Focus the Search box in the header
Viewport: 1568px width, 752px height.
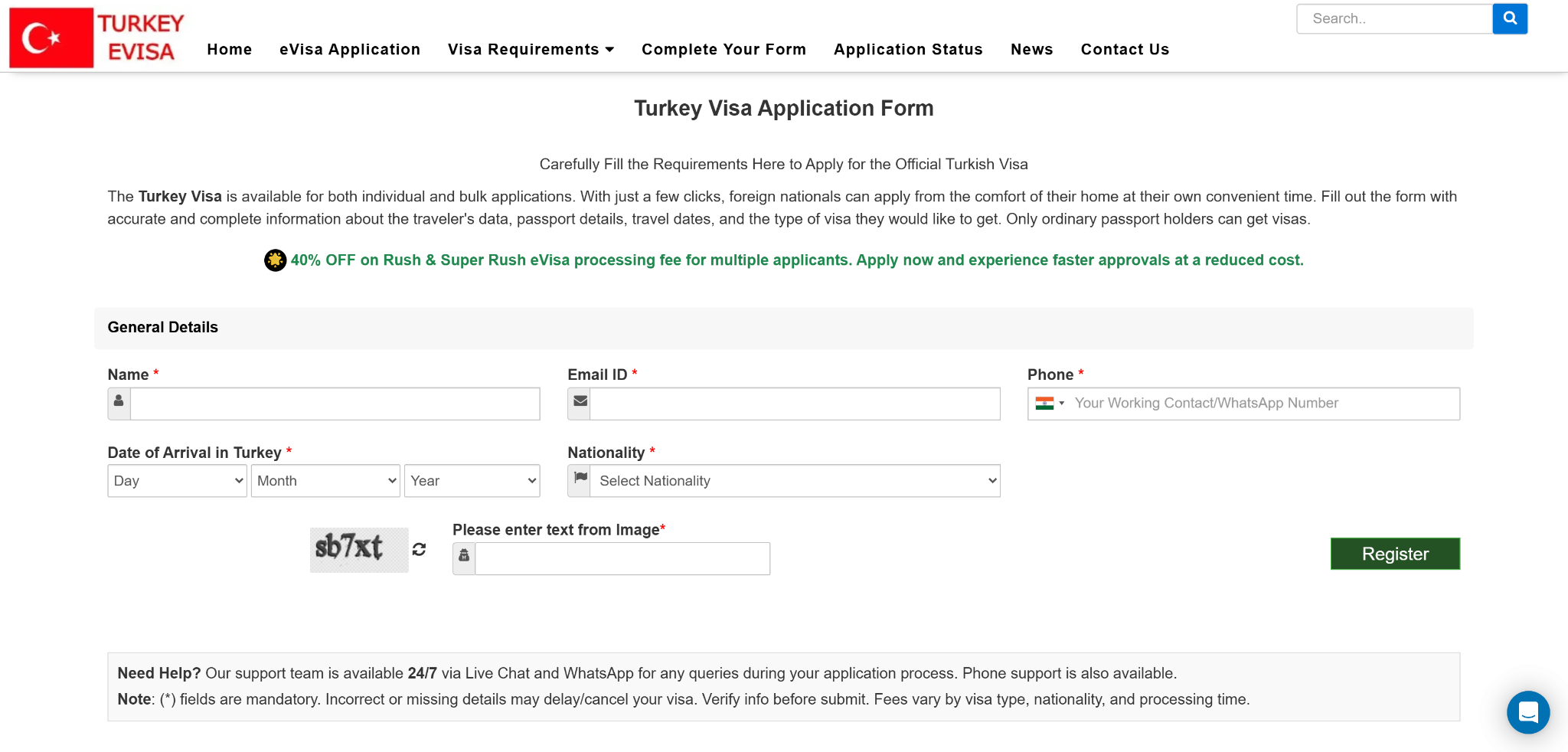[x=1393, y=18]
